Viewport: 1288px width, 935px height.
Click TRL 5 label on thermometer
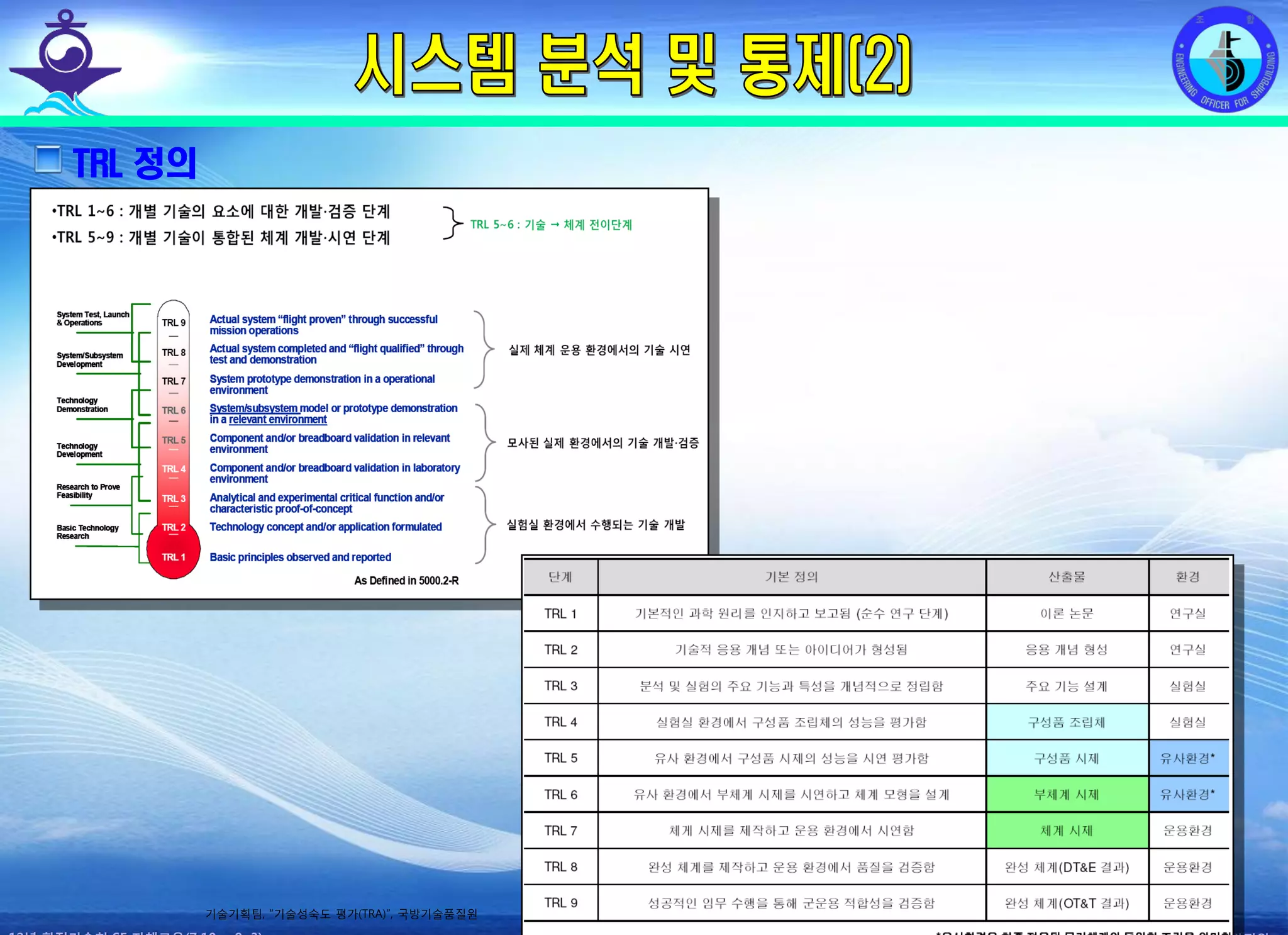pyautogui.click(x=174, y=440)
